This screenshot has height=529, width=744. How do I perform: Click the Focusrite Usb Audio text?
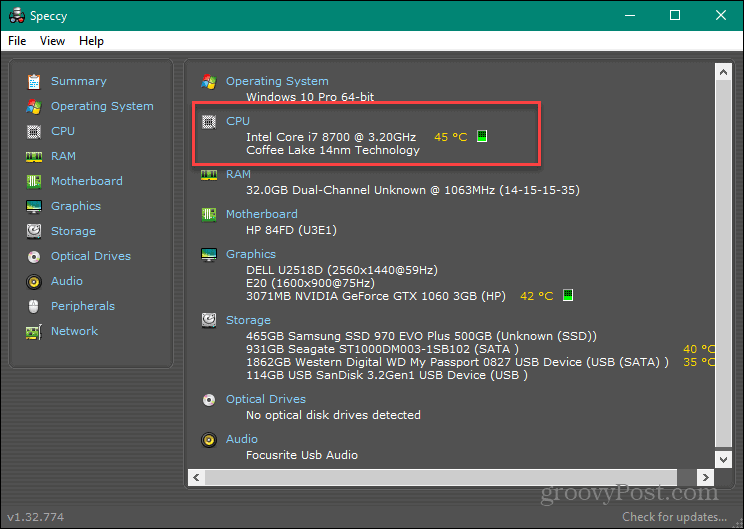point(302,455)
